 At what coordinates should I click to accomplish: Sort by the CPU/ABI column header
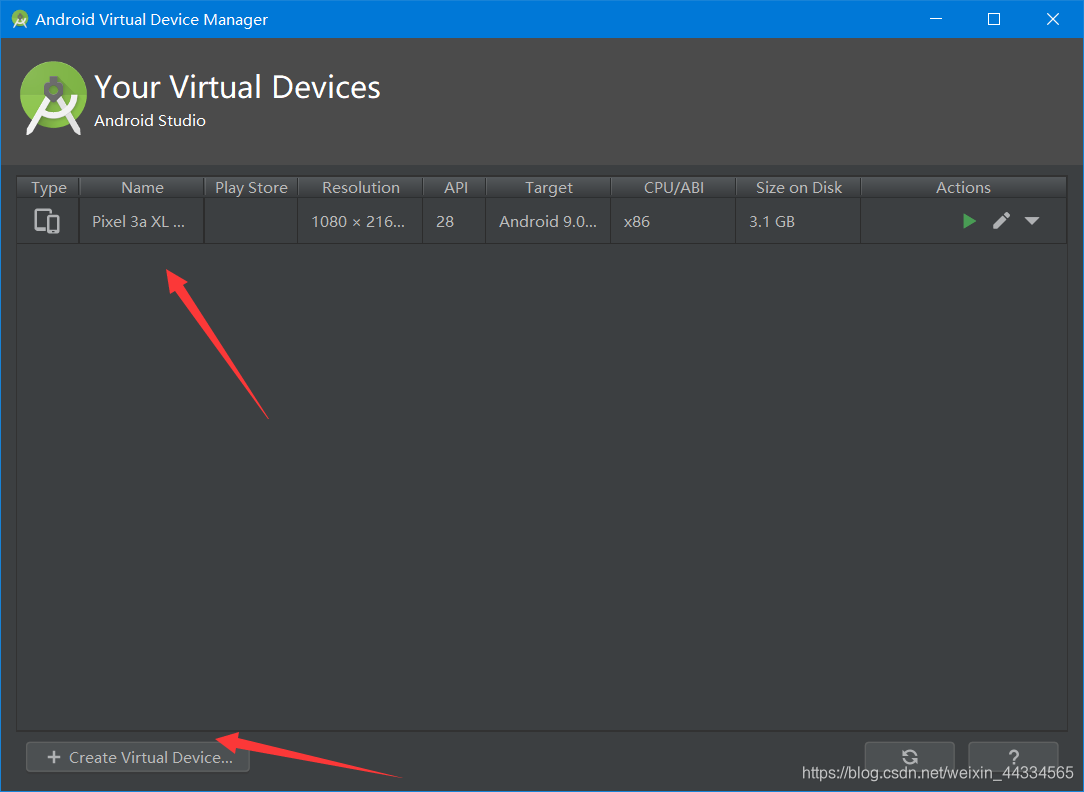coord(674,187)
